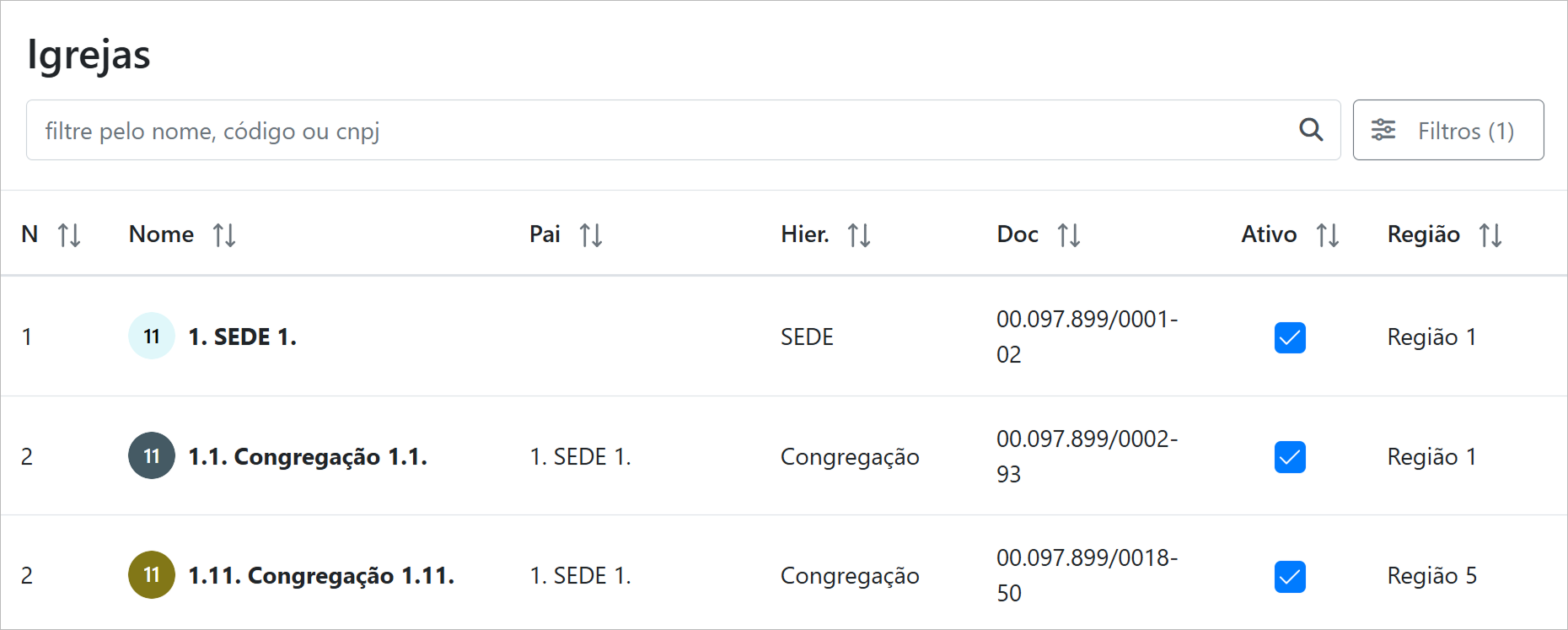Sort by Ativo column arrows
The height and width of the screenshot is (630, 1568).
click(1328, 234)
